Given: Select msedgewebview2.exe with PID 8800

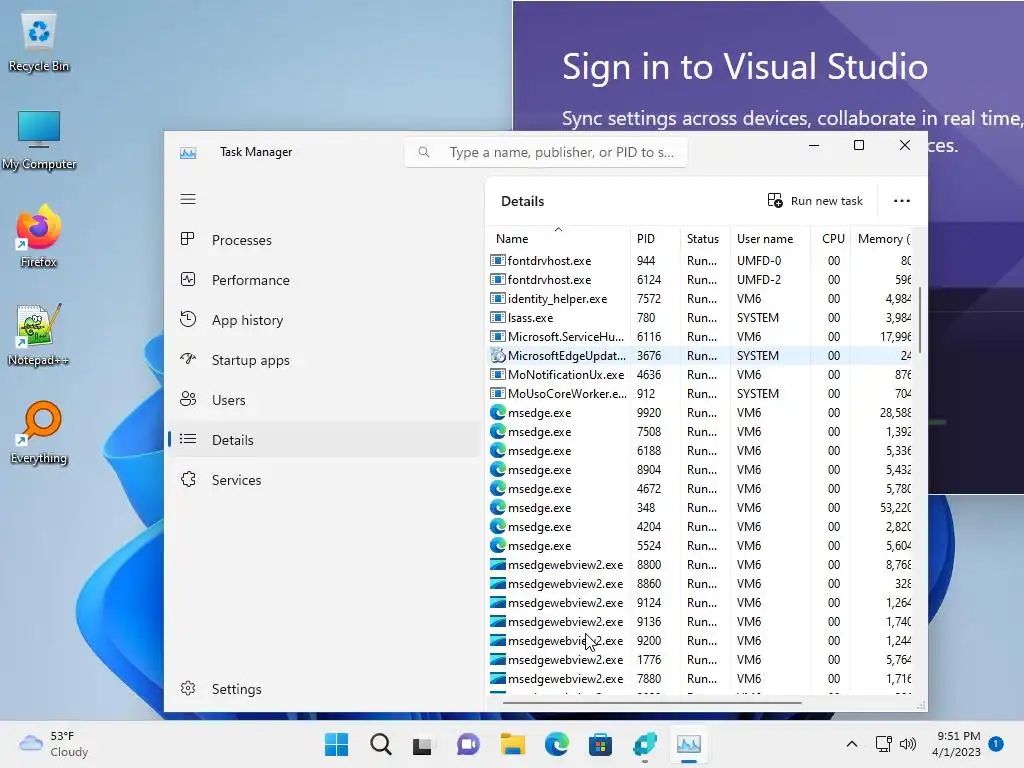Looking at the screenshot, I should point(700,564).
